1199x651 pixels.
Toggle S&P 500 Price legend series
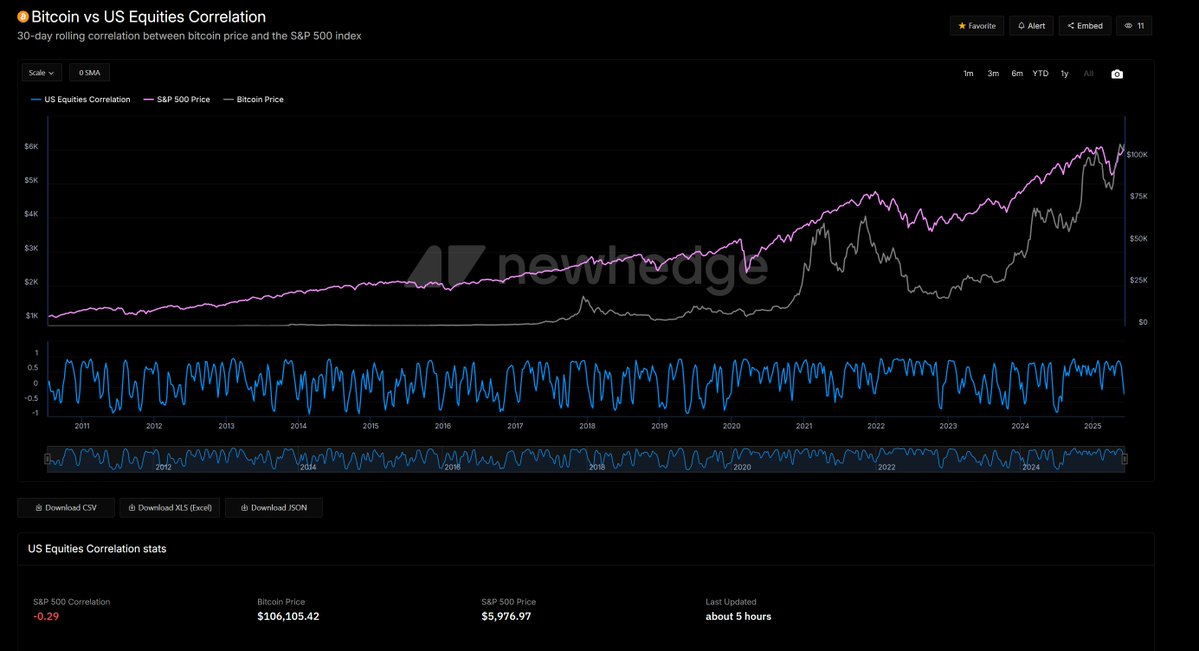tap(177, 99)
